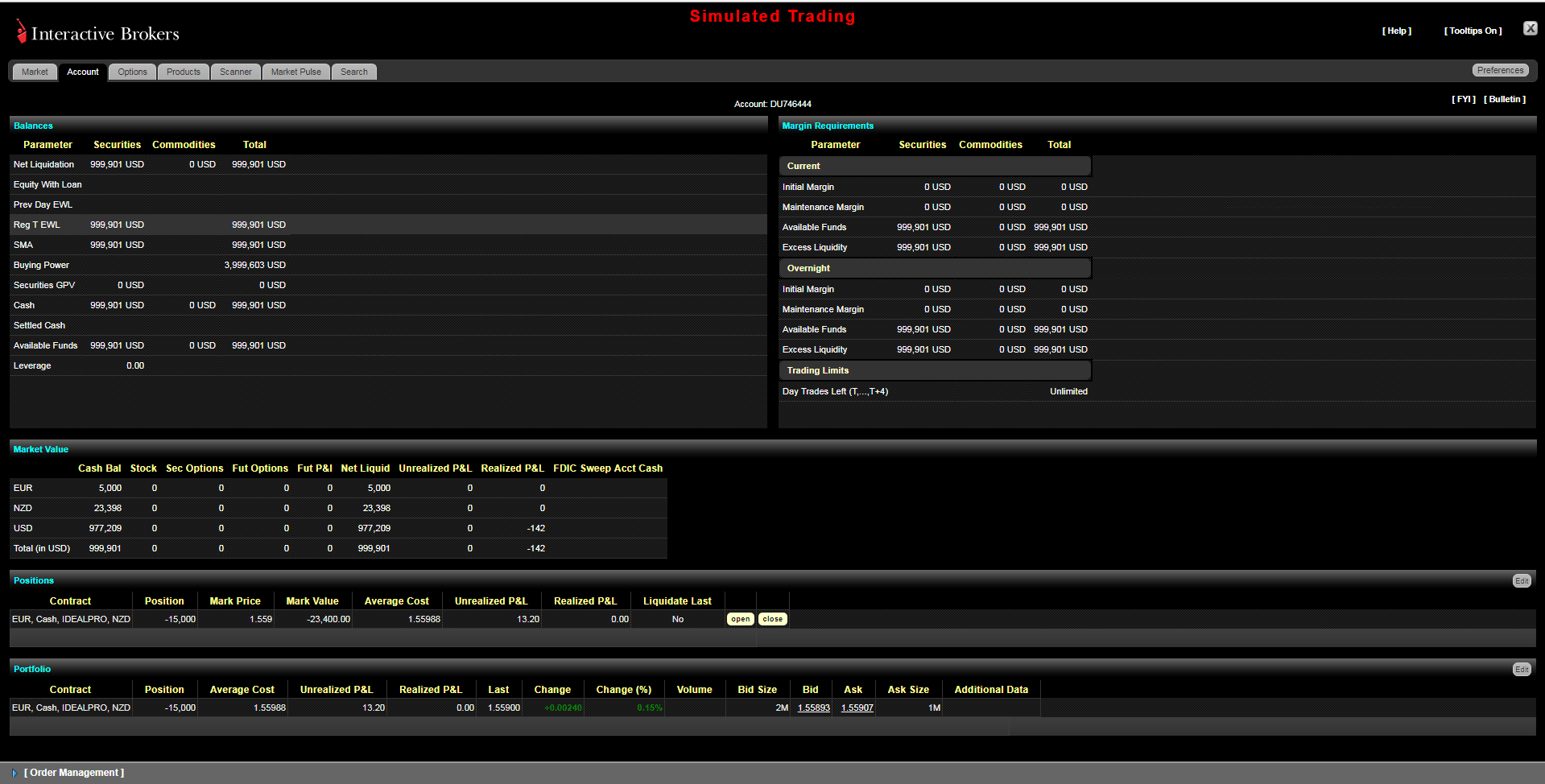Open the Order Management section

point(74,773)
